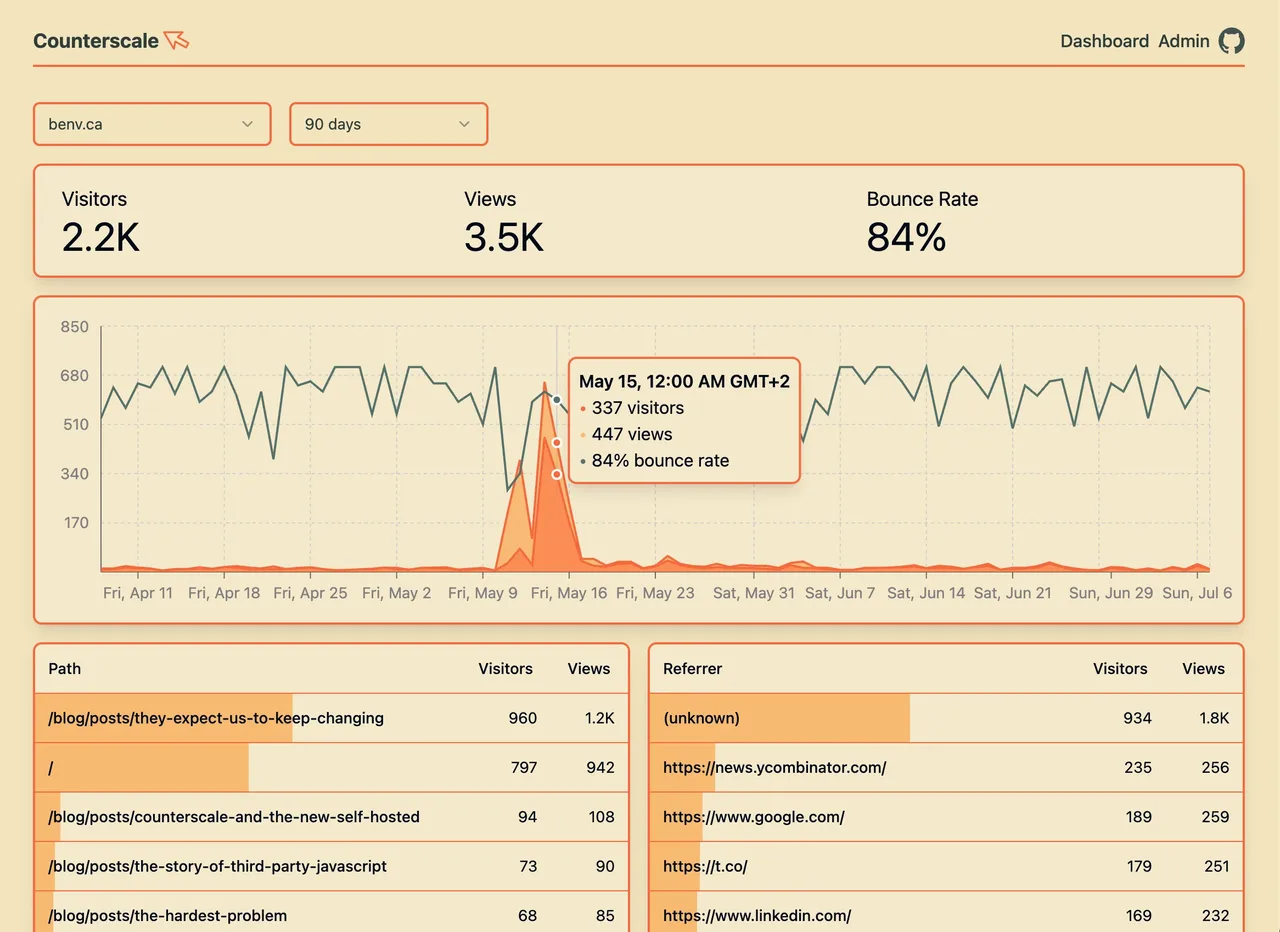Select the news.ycombinator.com referrer row
The height and width of the screenshot is (932, 1280).
click(x=946, y=768)
